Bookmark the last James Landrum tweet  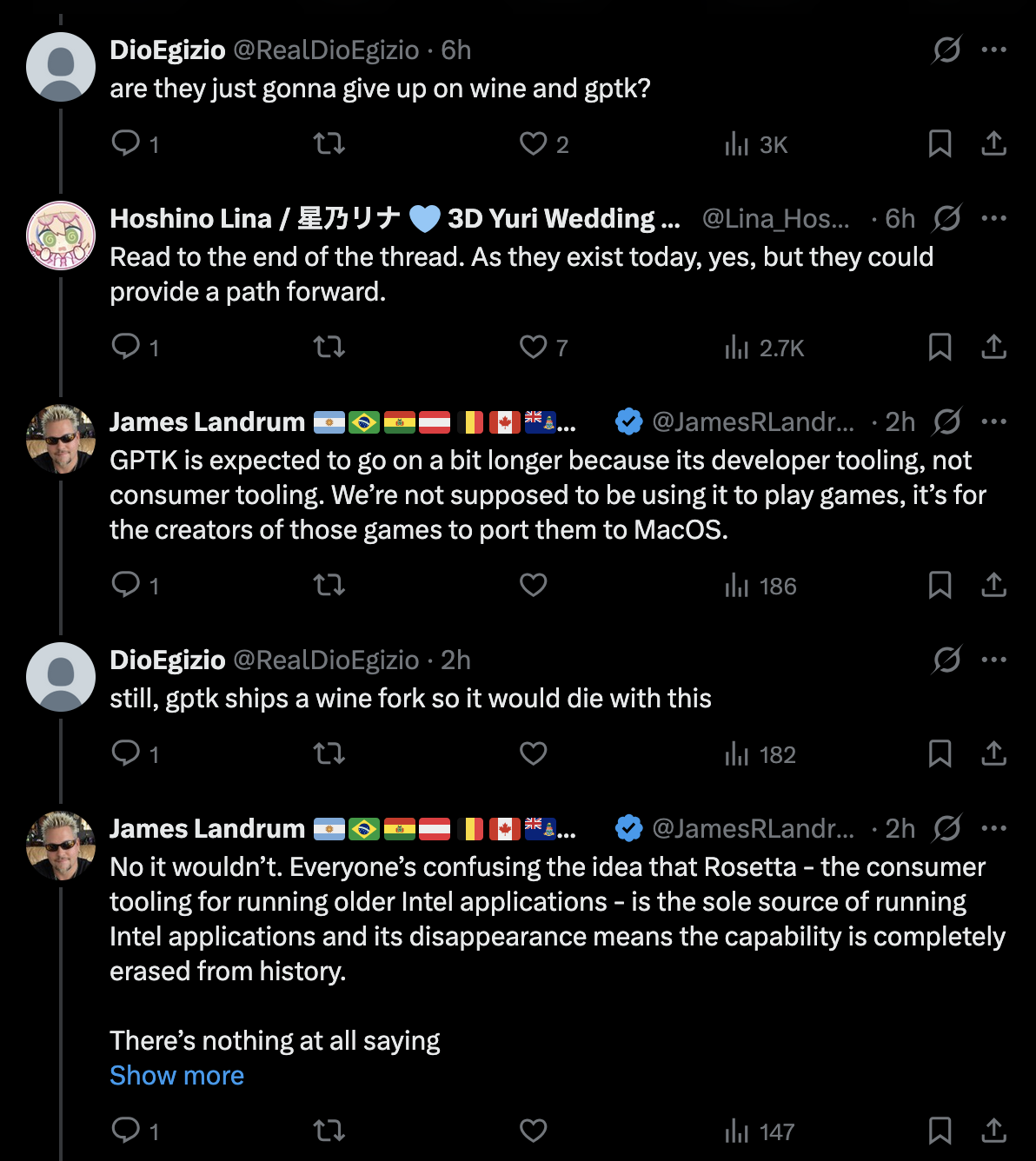pyautogui.click(x=940, y=1131)
